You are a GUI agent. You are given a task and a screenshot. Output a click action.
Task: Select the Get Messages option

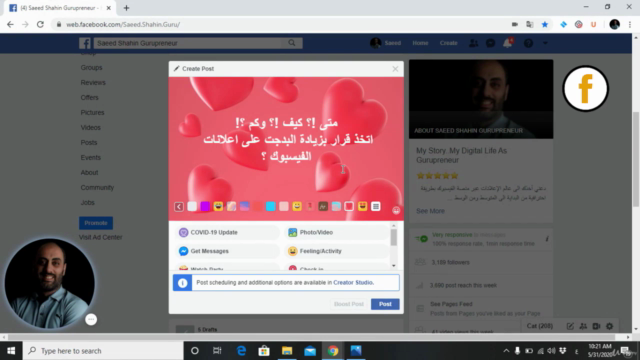(227, 251)
